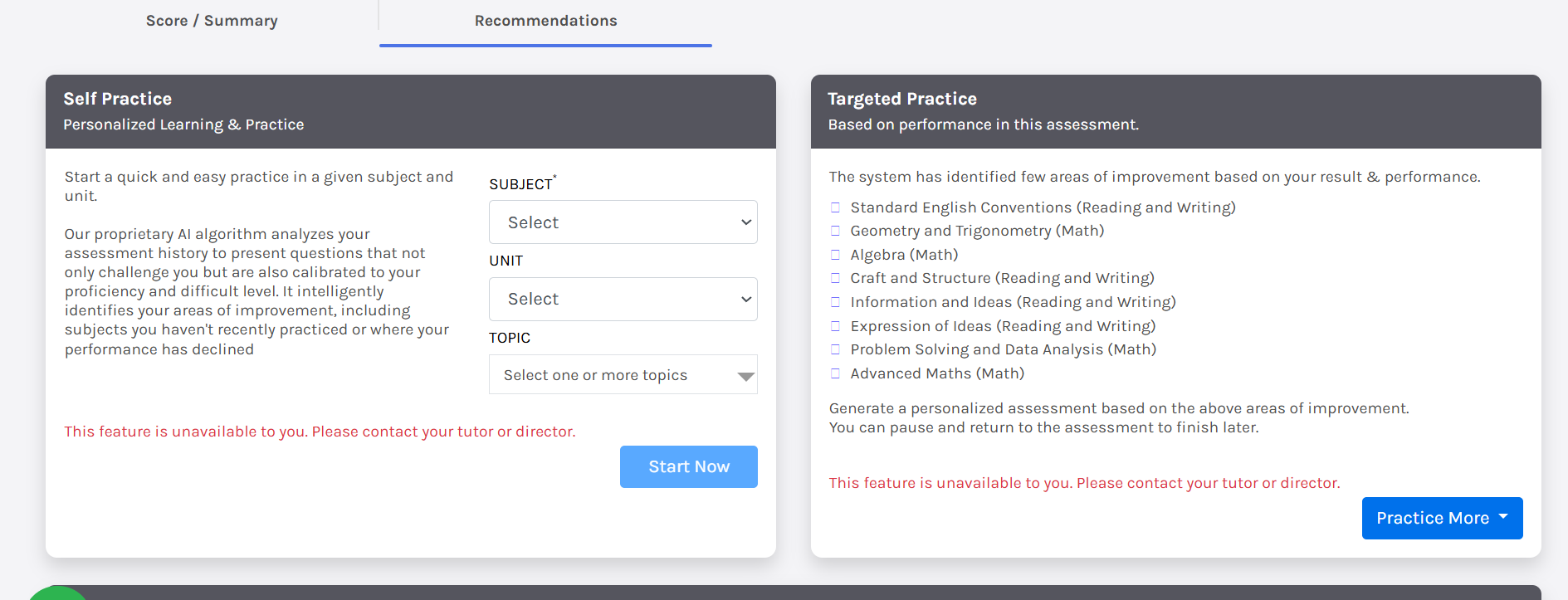Viewport: 1568px width, 600px height.
Task: Click the caret arrow on Practice More
Action: pyautogui.click(x=1503, y=516)
